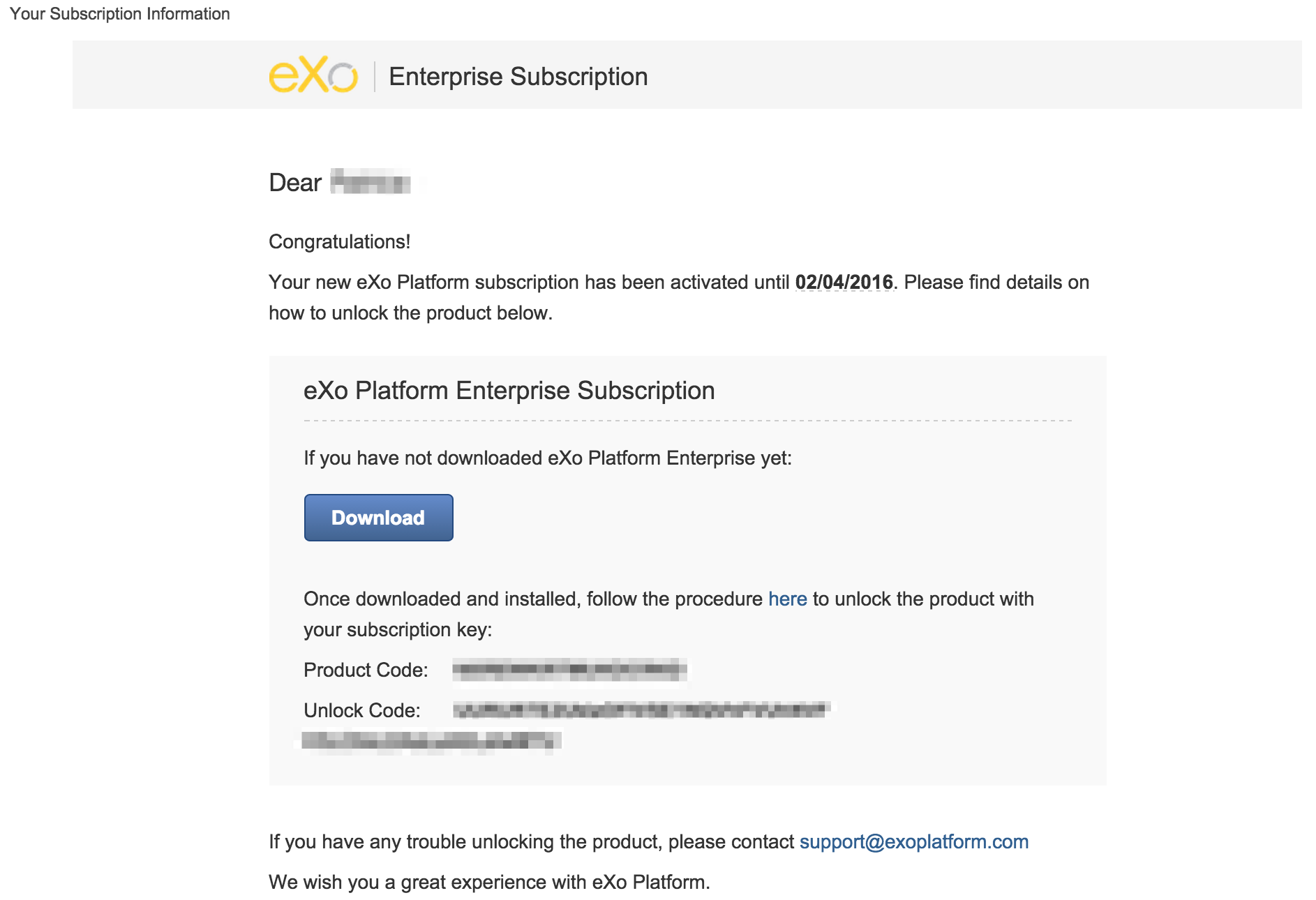1316x900 pixels.
Task: Click the 'We wish you a great experience' line
Action: click(489, 883)
